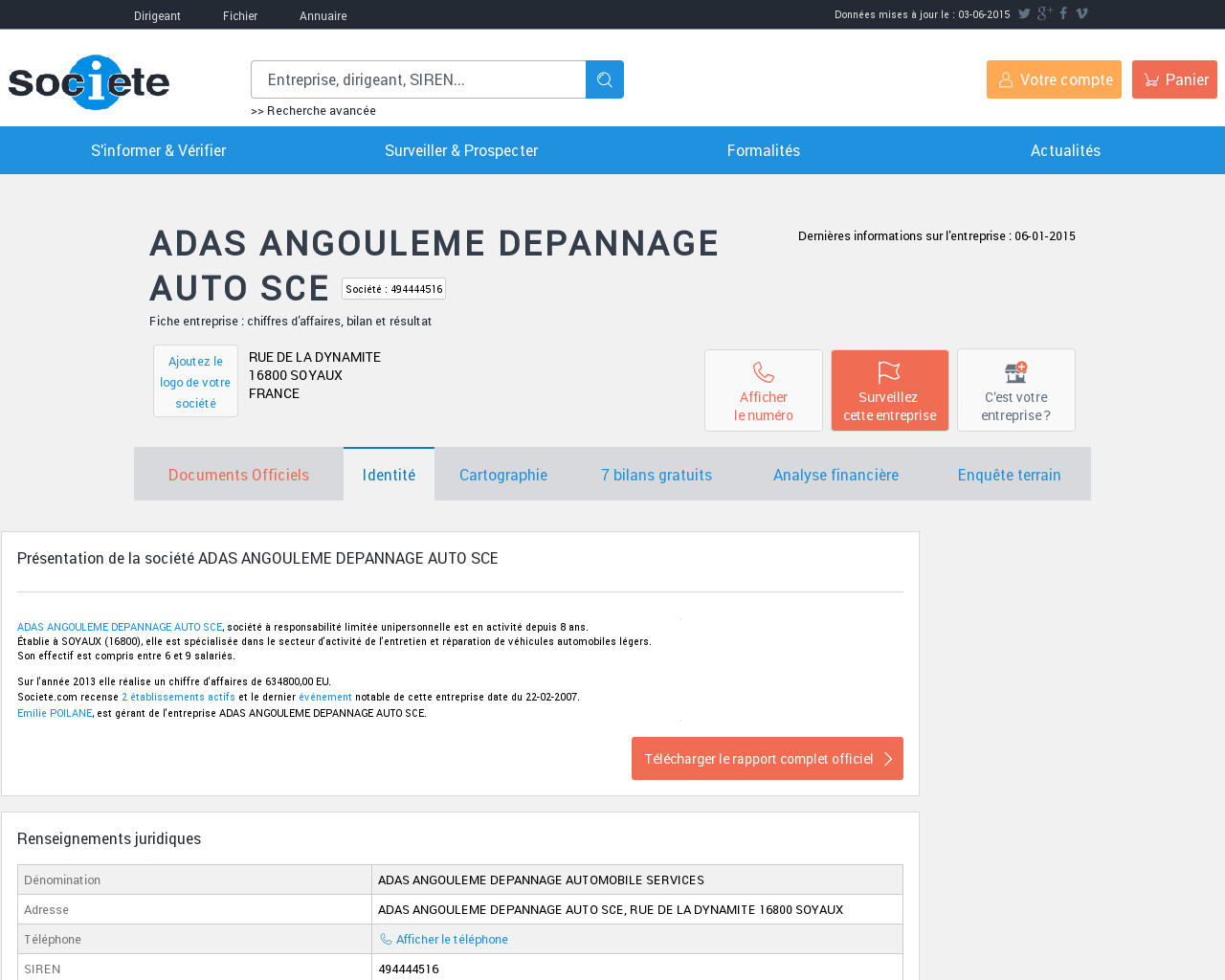Click the magnifier search button
Viewport: 1225px width, 980px height.
[605, 79]
